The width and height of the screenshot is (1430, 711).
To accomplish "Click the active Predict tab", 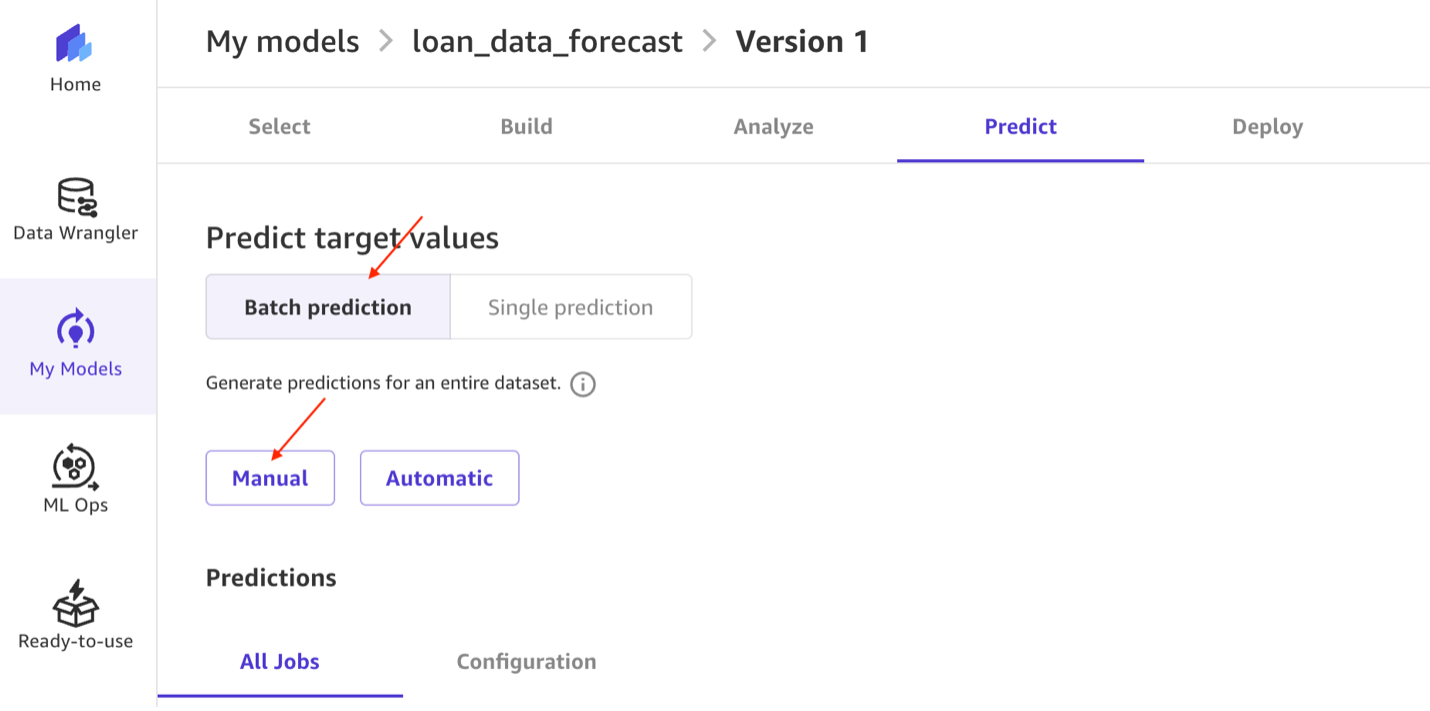I will point(1020,127).
